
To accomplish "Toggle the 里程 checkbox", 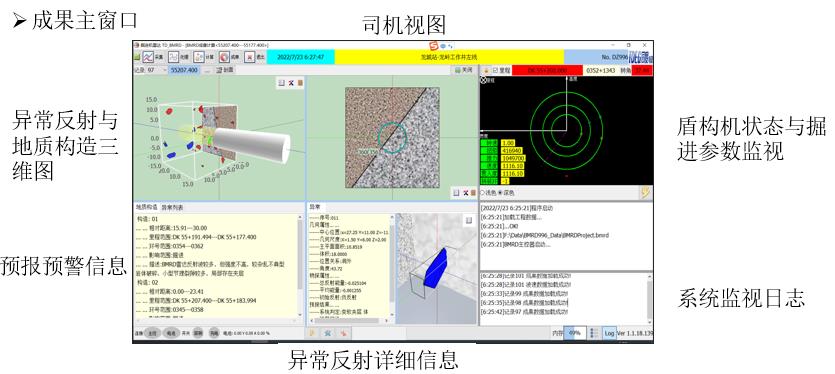I will coord(495,70).
